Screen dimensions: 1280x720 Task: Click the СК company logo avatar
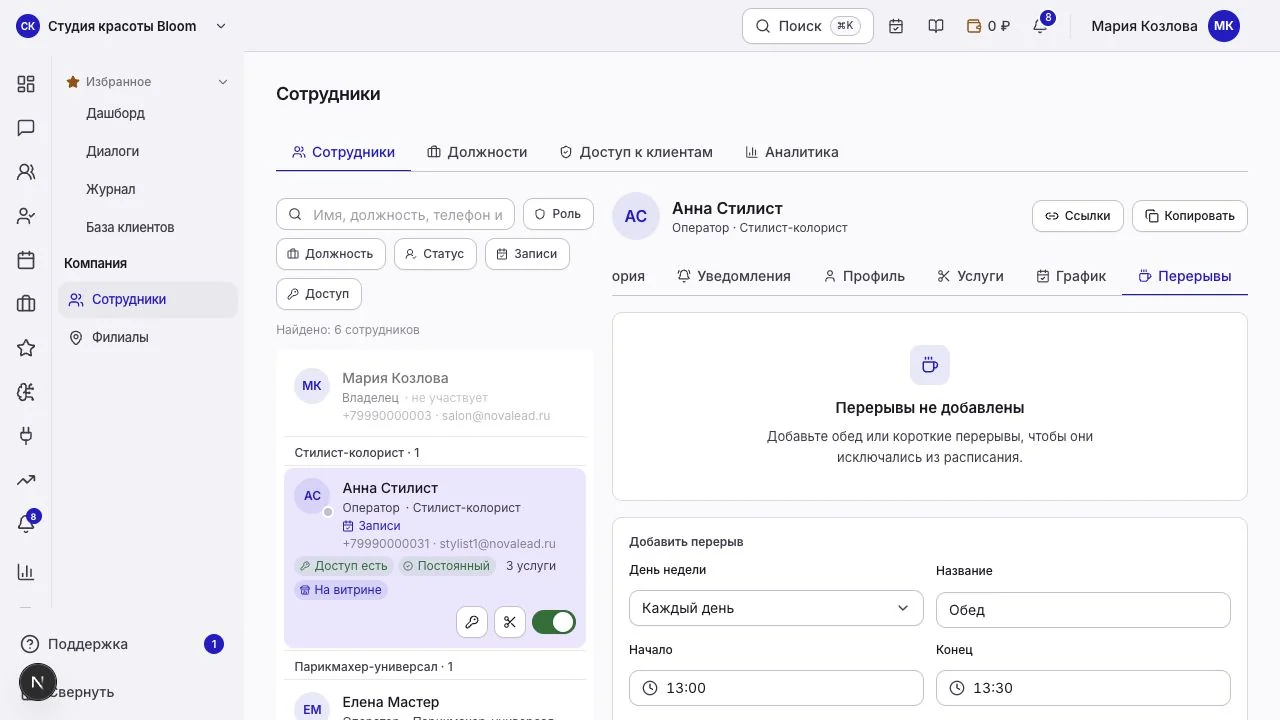pyautogui.click(x=28, y=26)
